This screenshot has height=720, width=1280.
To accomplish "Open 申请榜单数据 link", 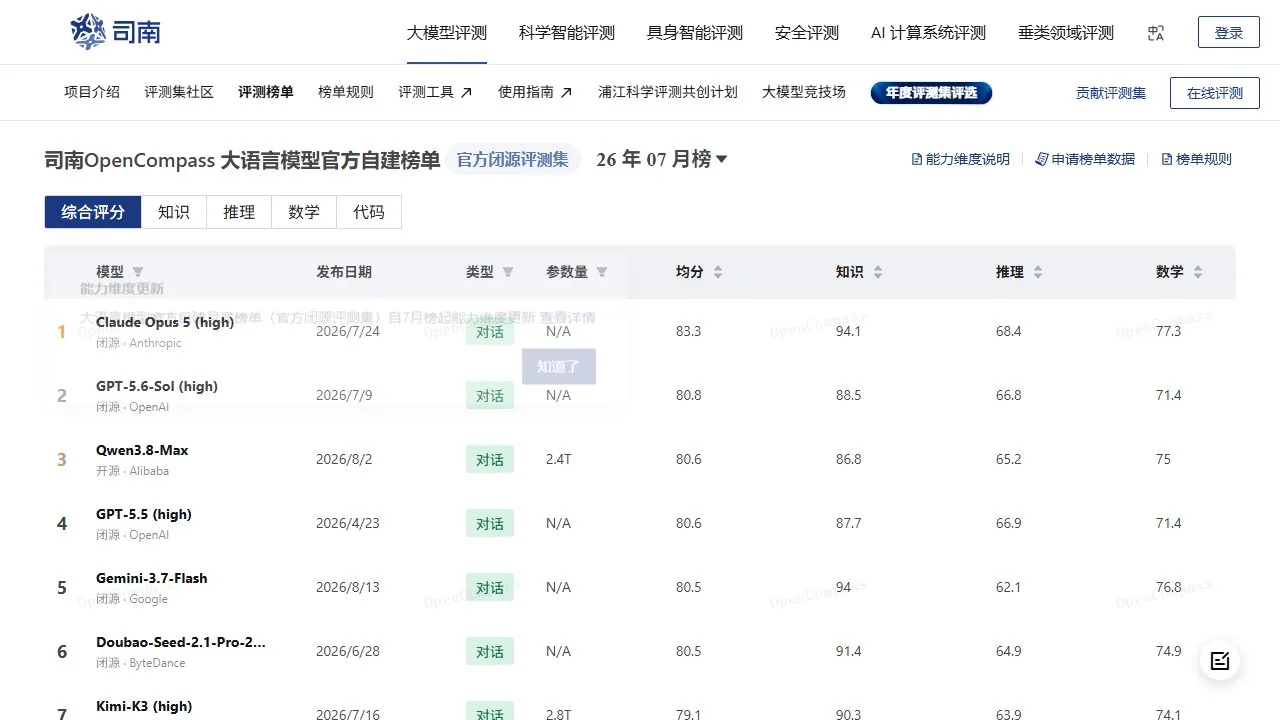I will tap(1085, 159).
